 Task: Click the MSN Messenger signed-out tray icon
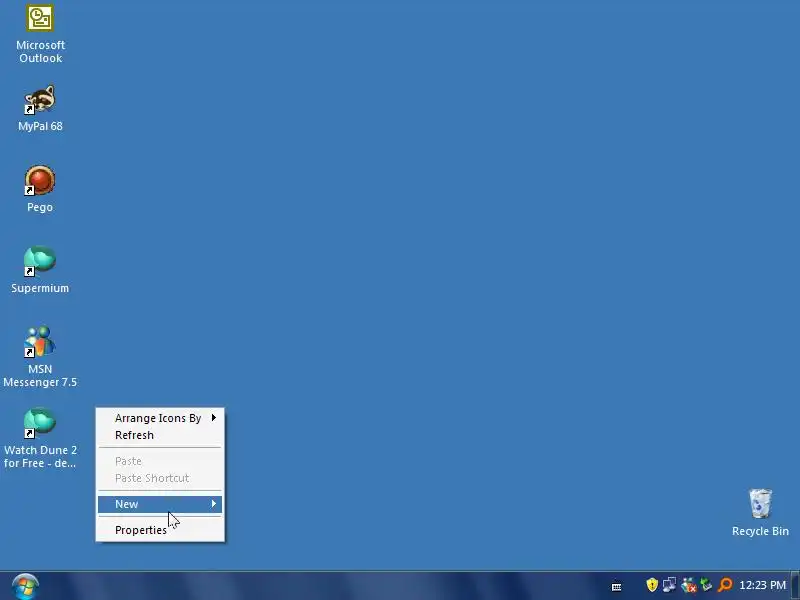[x=688, y=585]
